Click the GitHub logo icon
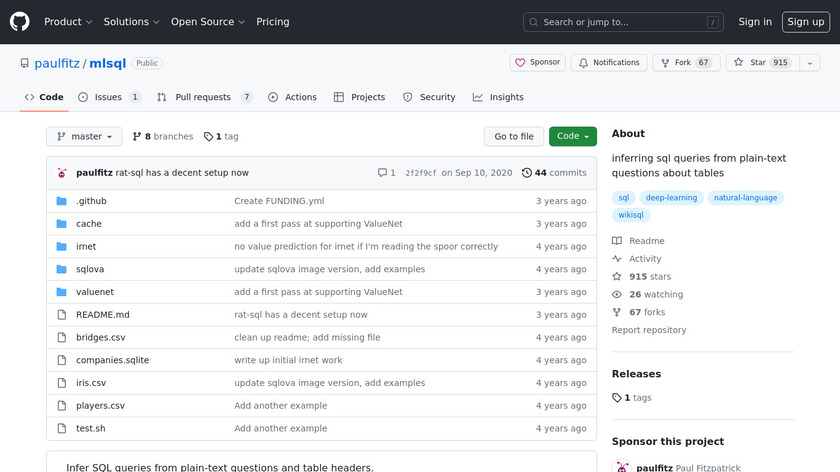 tap(20, 21)
